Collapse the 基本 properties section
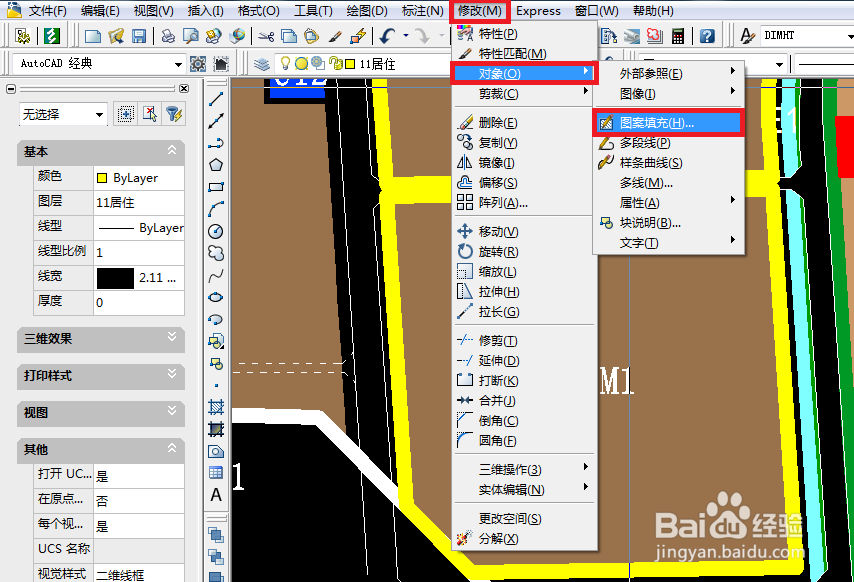Screen dimensions: 854x582 pyautogui.click(x=172, y=150)
